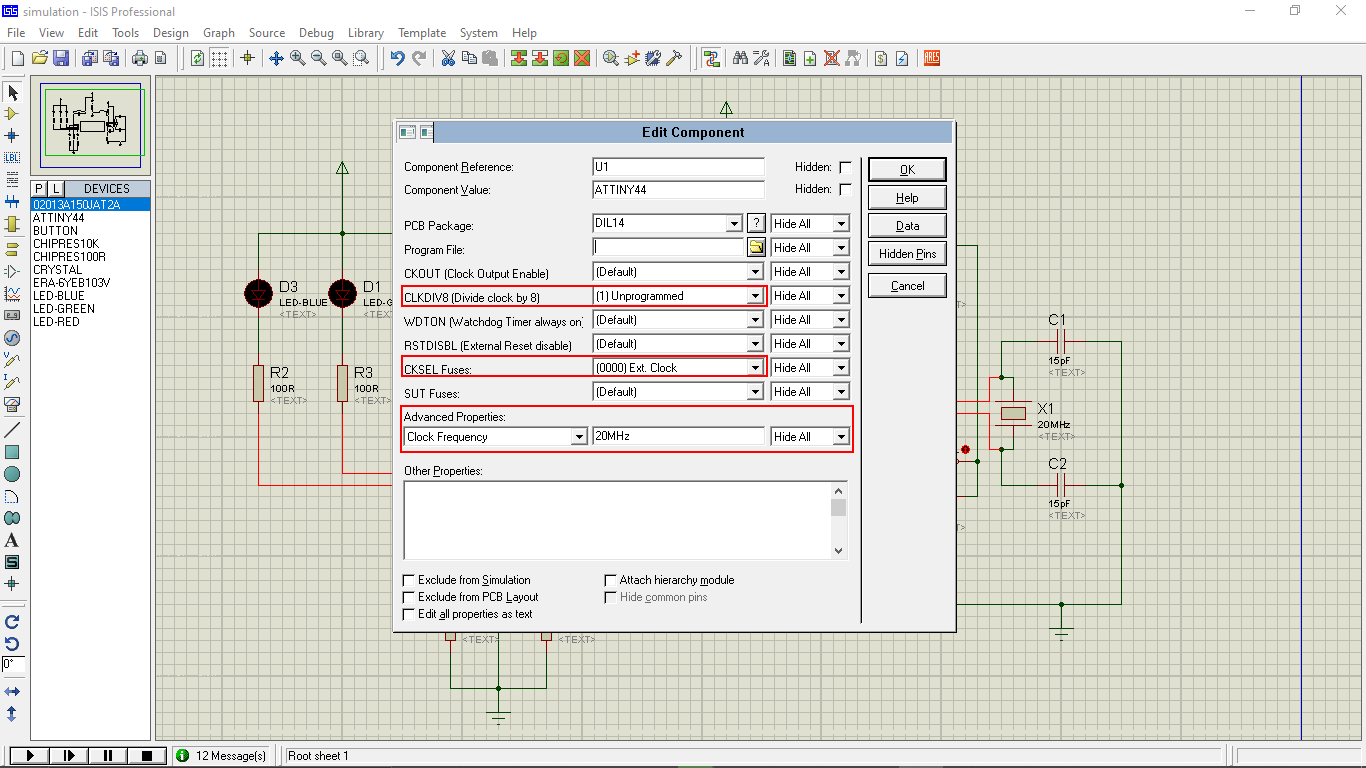Open the Debug menu
The image size is (1366, 768).
(x=317, y=33)
